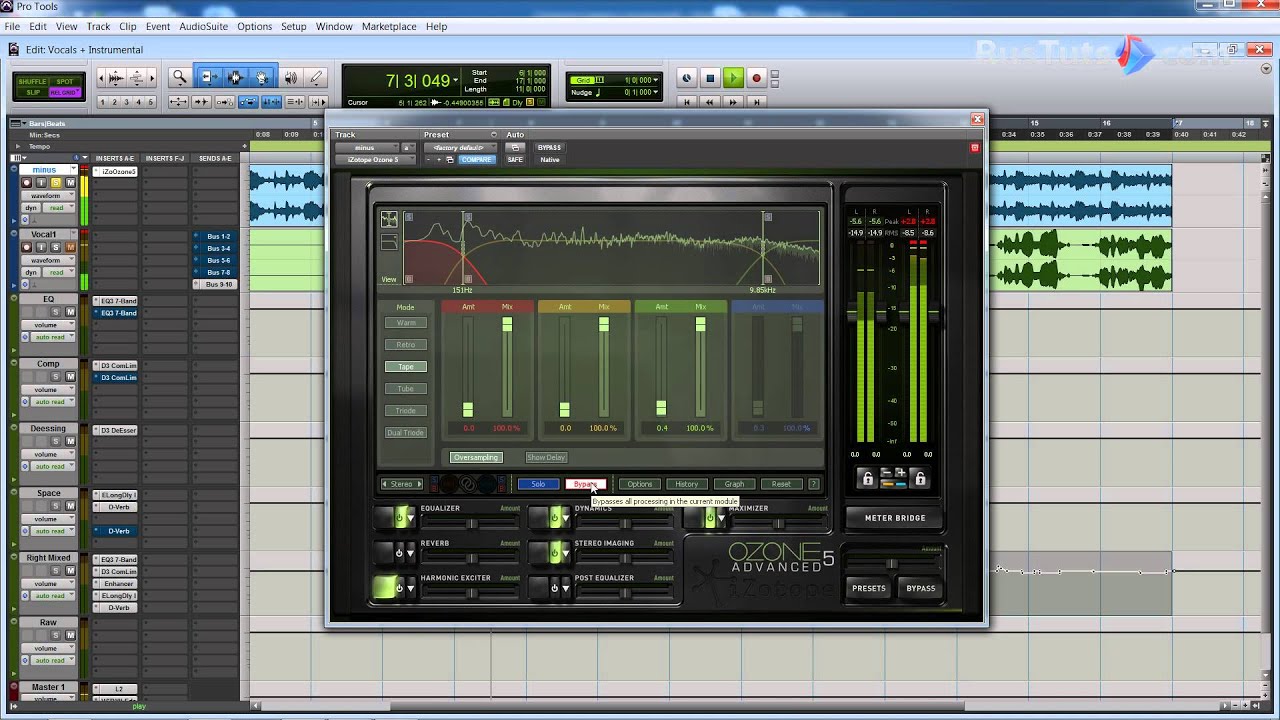Open the minus track selector dropdown
The image size is (1280, 720).
[x=366, y=148]
